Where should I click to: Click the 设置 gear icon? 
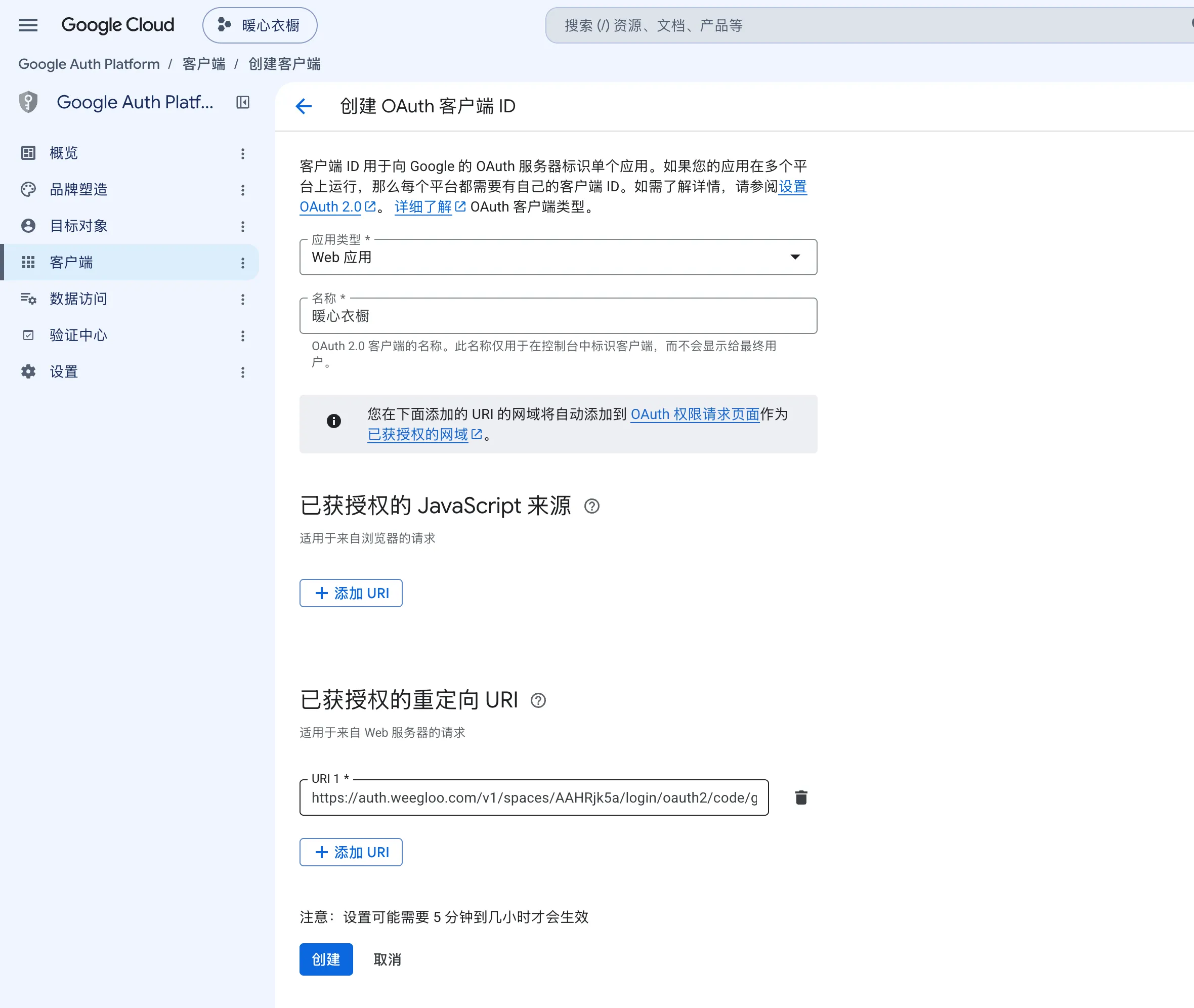tap(28, 372)
